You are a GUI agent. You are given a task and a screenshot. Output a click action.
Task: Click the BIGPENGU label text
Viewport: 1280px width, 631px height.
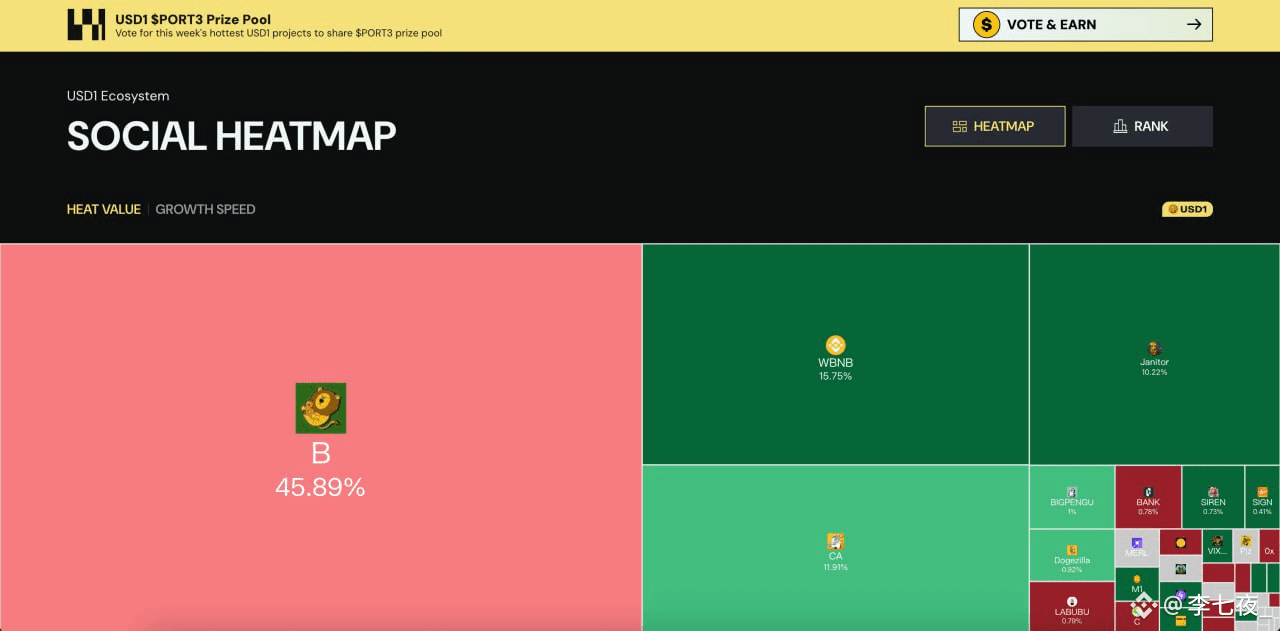[1072, 502]
